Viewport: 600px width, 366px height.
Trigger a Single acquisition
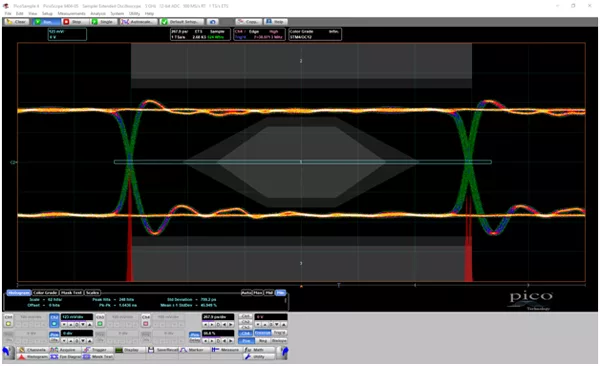tap(104, 22)
